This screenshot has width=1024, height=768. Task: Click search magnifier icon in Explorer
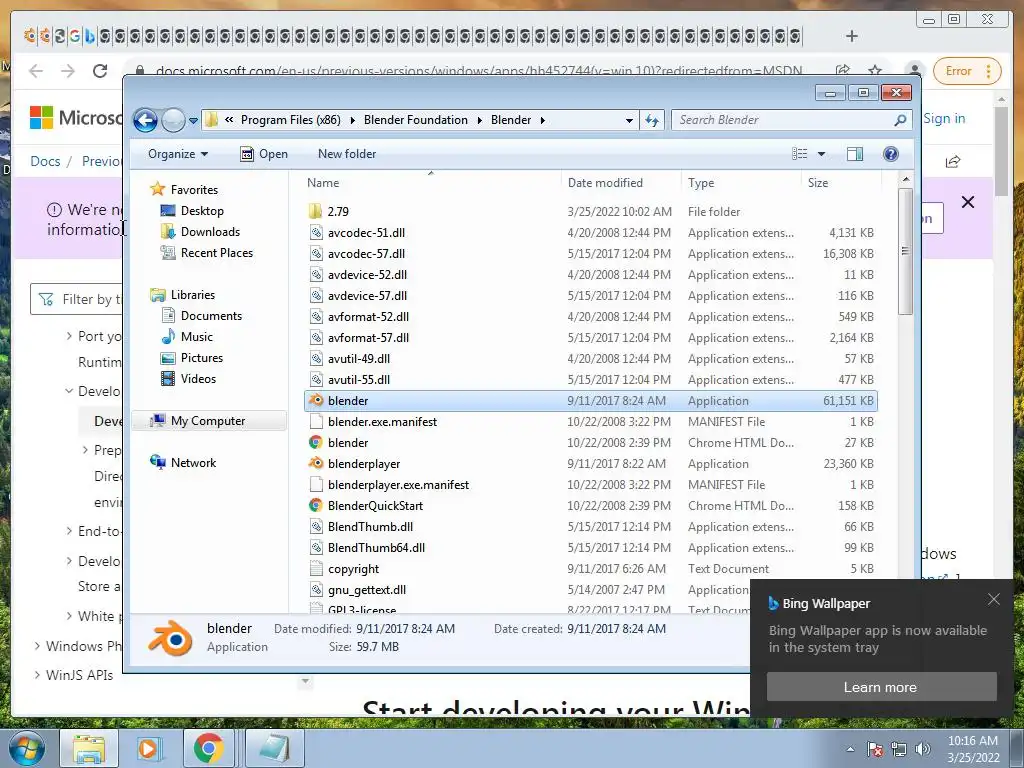[901, 120]
